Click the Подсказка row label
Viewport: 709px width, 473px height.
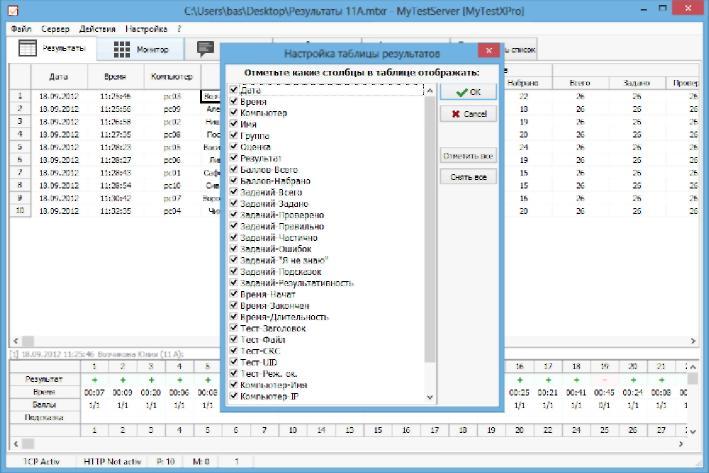(44, 417)
